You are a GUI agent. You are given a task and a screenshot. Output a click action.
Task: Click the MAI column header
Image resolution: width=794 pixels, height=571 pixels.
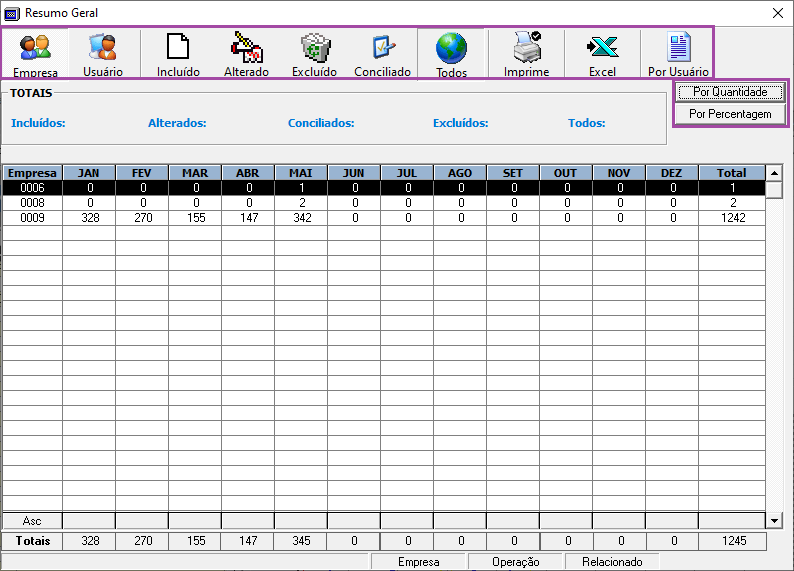click(x=301, y=173)
